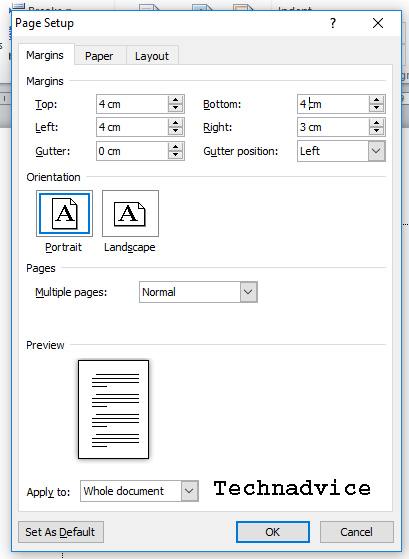
Task: Click the Orientation section heading
Action: [x=53, y=177]
